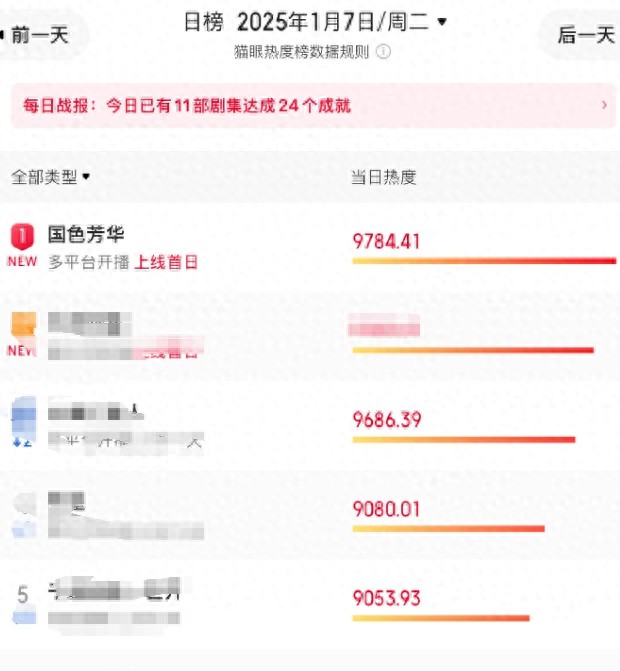The height and width of the screenshot is (671, 620).
Task: Go to 后一天
Action: click(585, 35)
